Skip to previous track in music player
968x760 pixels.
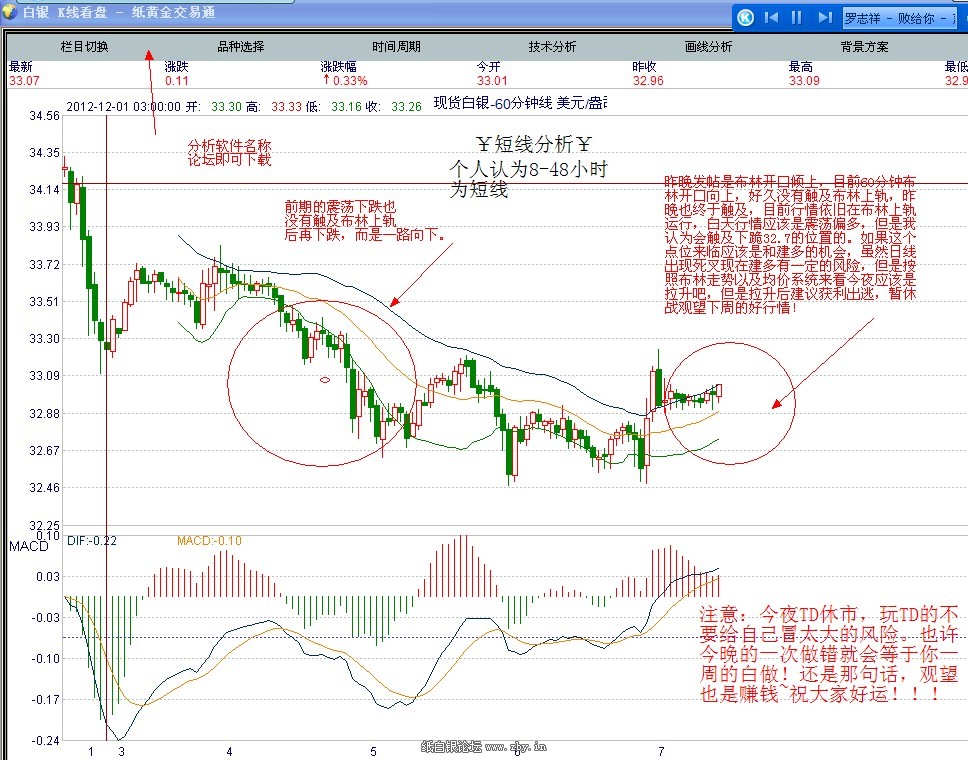pyautogui.click(x=771, y=17)
